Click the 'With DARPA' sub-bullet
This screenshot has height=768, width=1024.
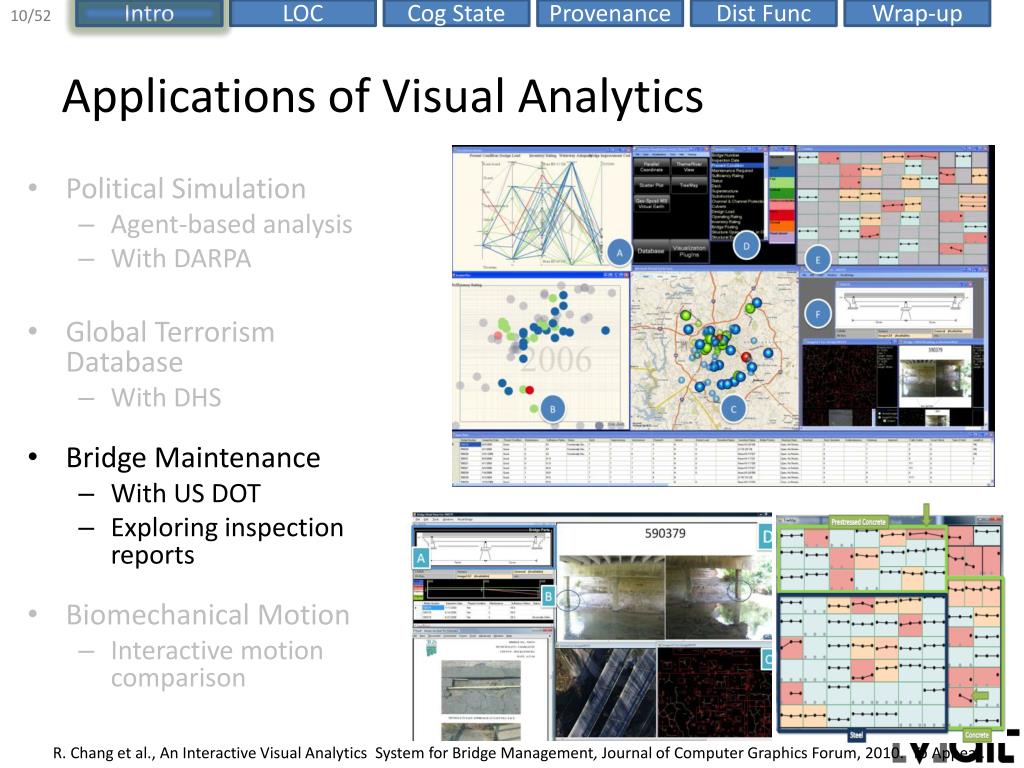pyautogui.click(x=181, y=259)
